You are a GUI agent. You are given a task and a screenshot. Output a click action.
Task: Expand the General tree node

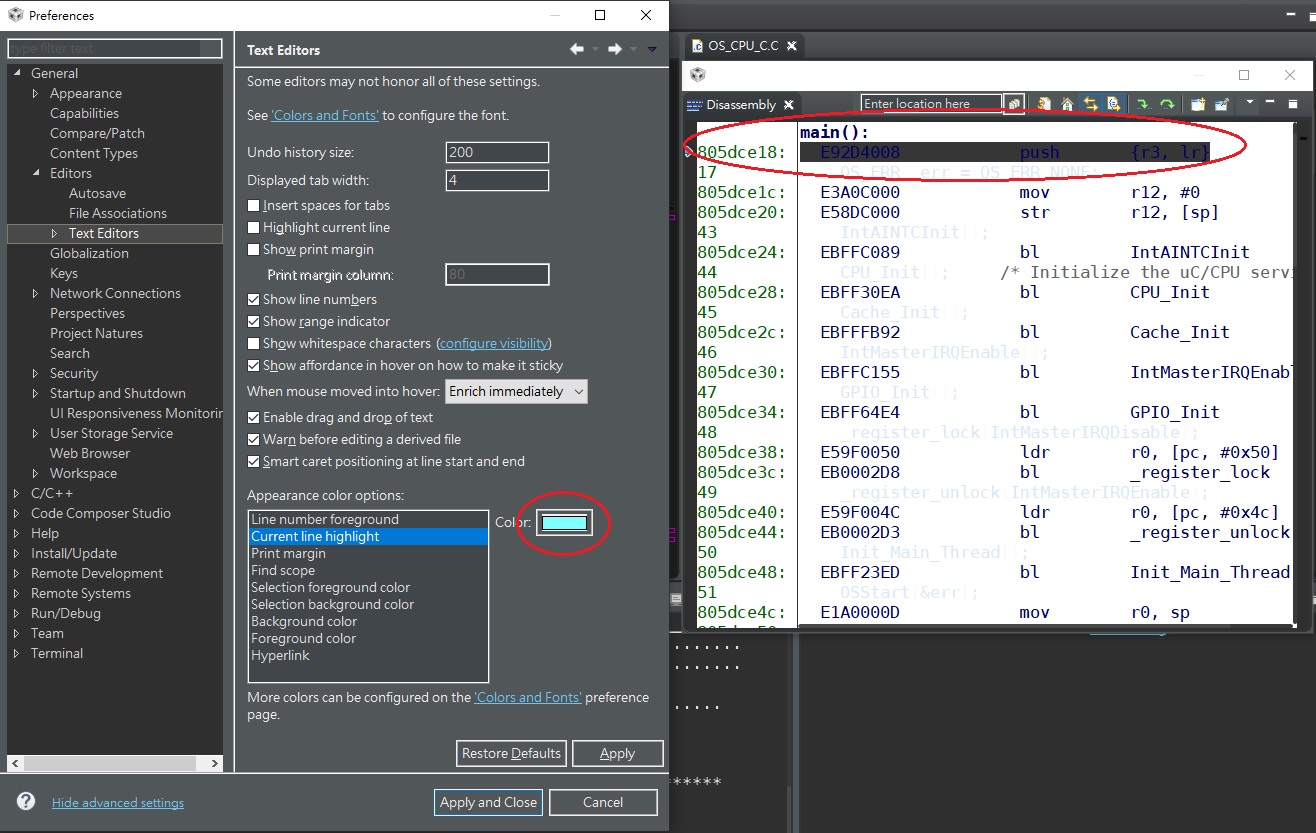(16, 73)
